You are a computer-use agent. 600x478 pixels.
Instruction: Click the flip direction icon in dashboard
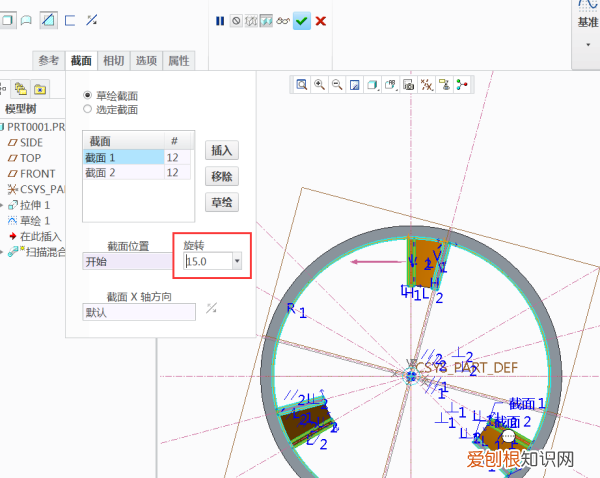(x=91, y=20)
